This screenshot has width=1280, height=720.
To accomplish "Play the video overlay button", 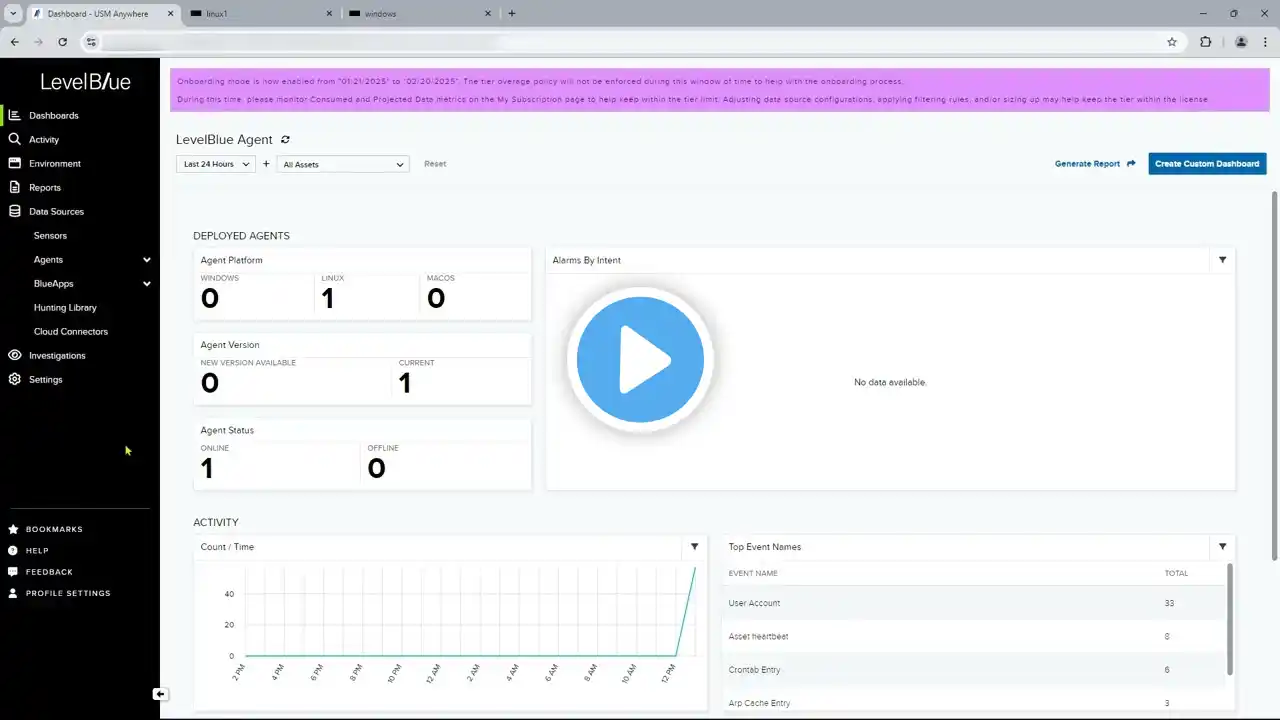I will pos(640,360).
